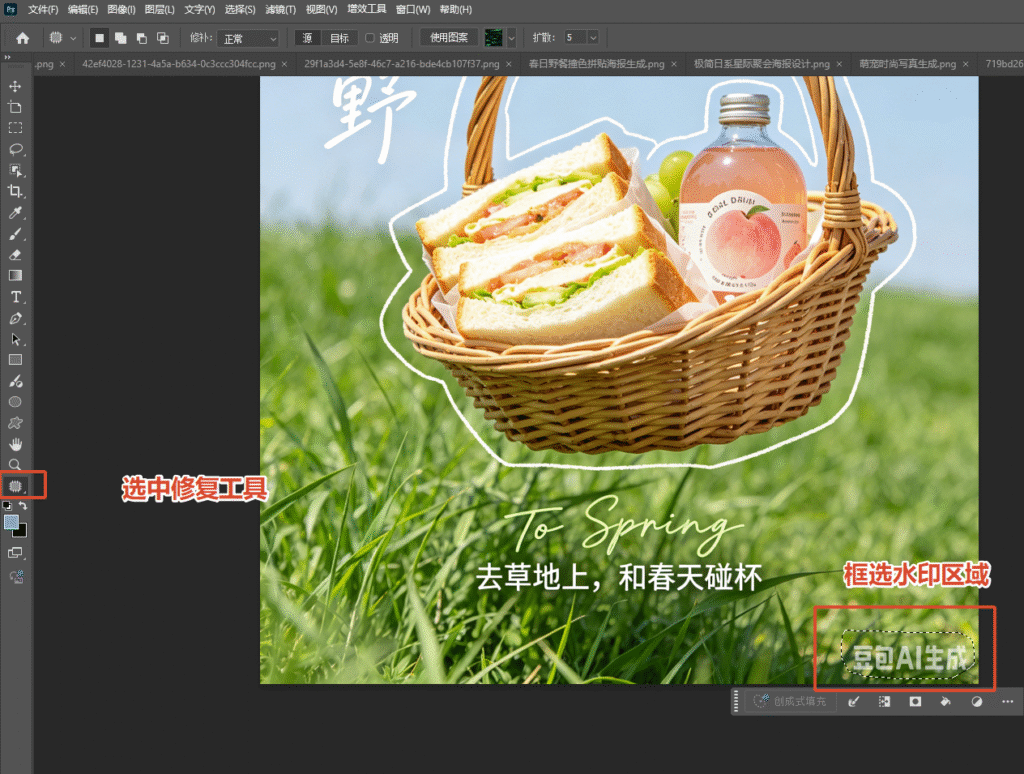Click the 创成式填充 (Generative Fill) button
1024x774 pixels.
(790, 701)
